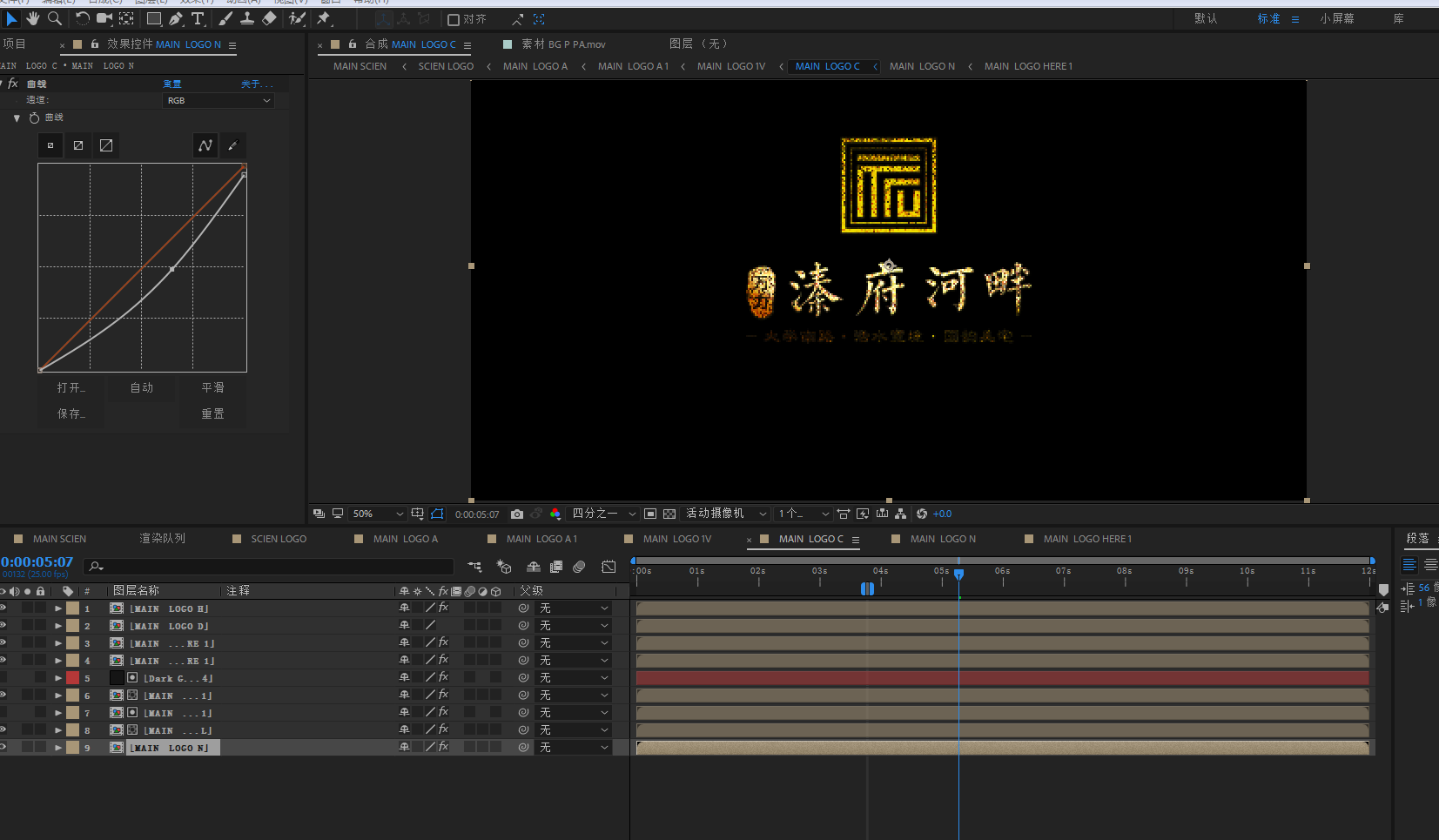Select the Horizontal Type tool
Image resolution: width=1439 pixels, height=840 pixels.
point(198,18)
